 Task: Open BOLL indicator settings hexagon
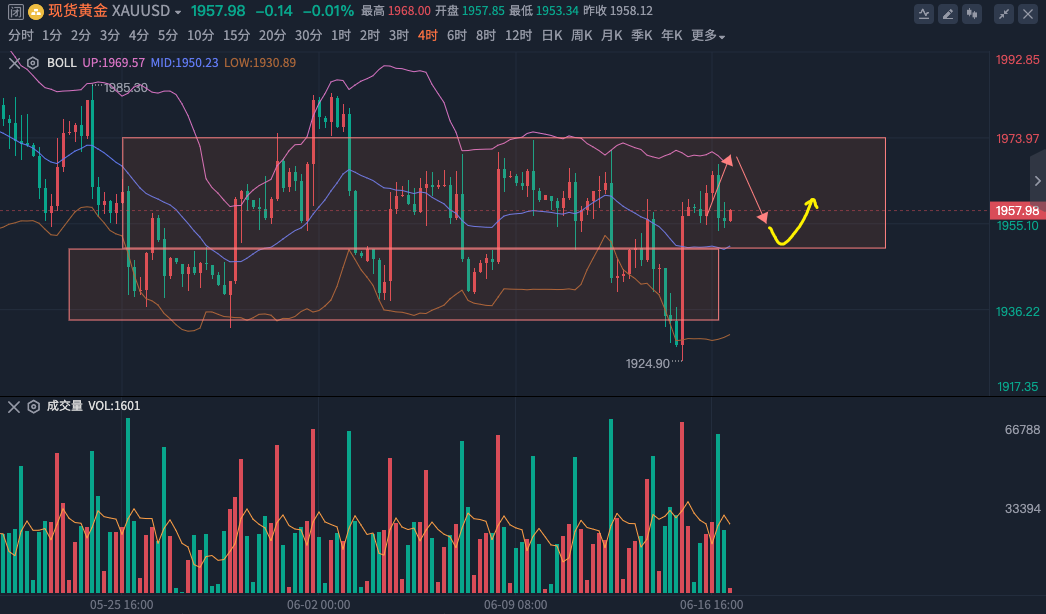33,62
